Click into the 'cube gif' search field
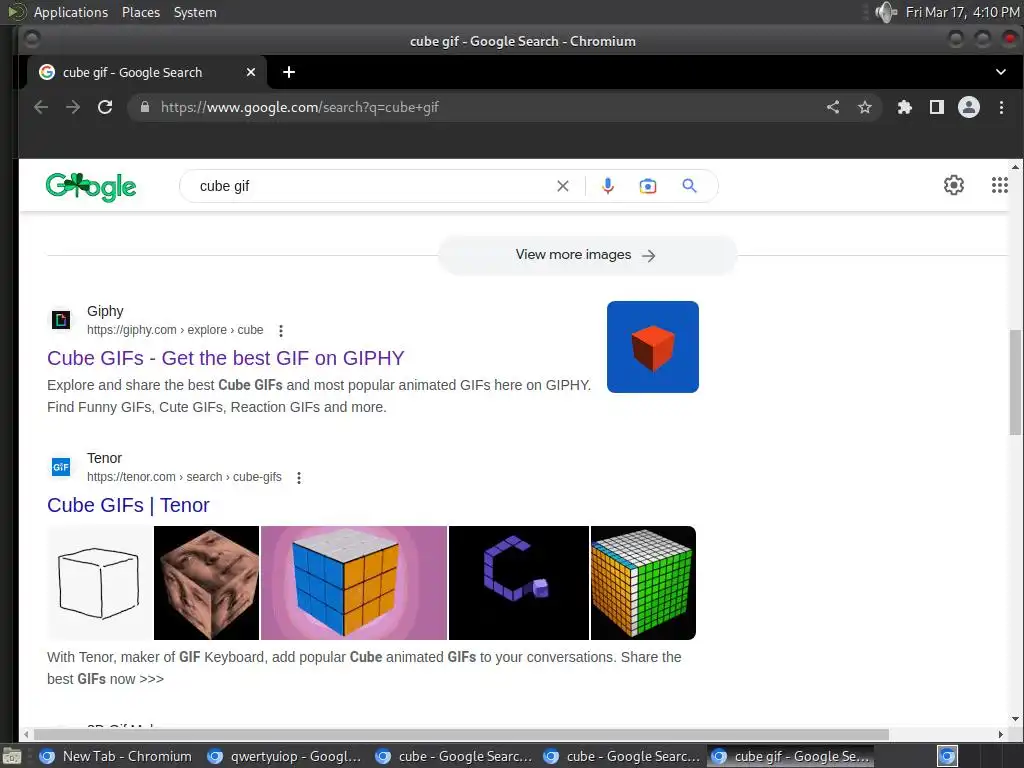The width and height of the screenshot is (1024, 768). (372, 186)
